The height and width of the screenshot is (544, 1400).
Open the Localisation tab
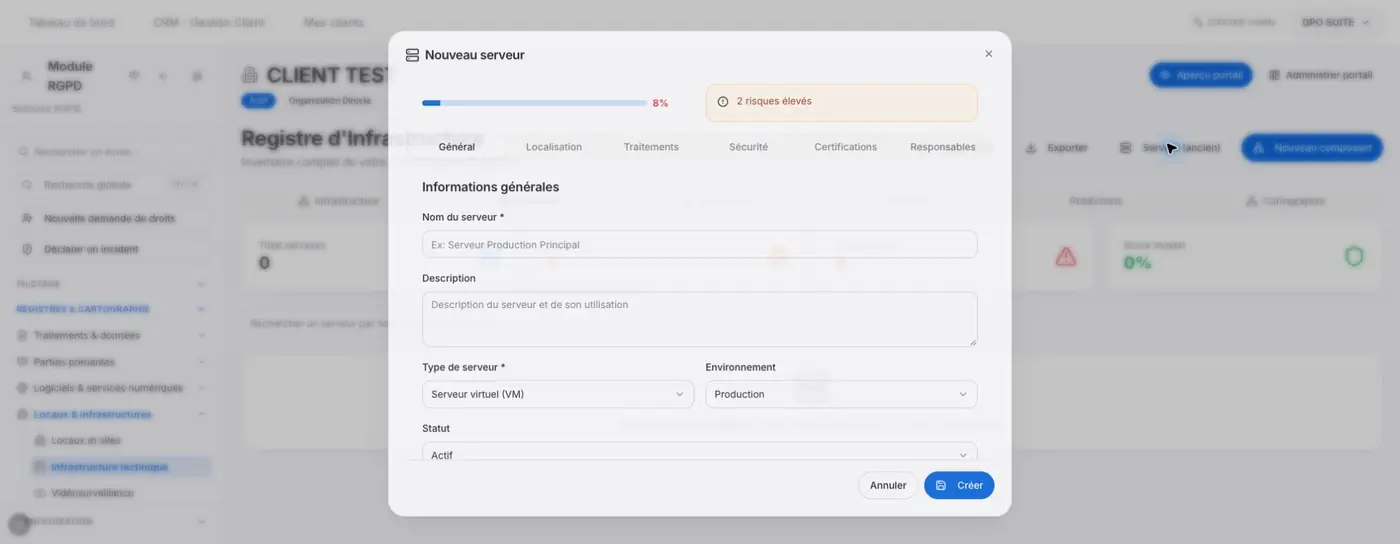coord(554,147)
